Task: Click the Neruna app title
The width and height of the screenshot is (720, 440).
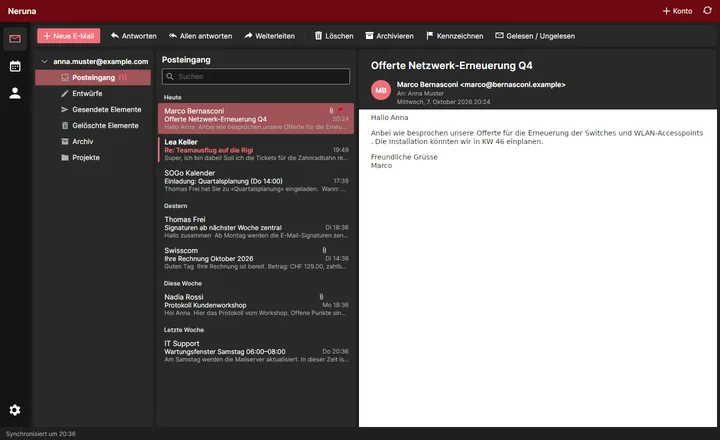Action: (22, 11)
